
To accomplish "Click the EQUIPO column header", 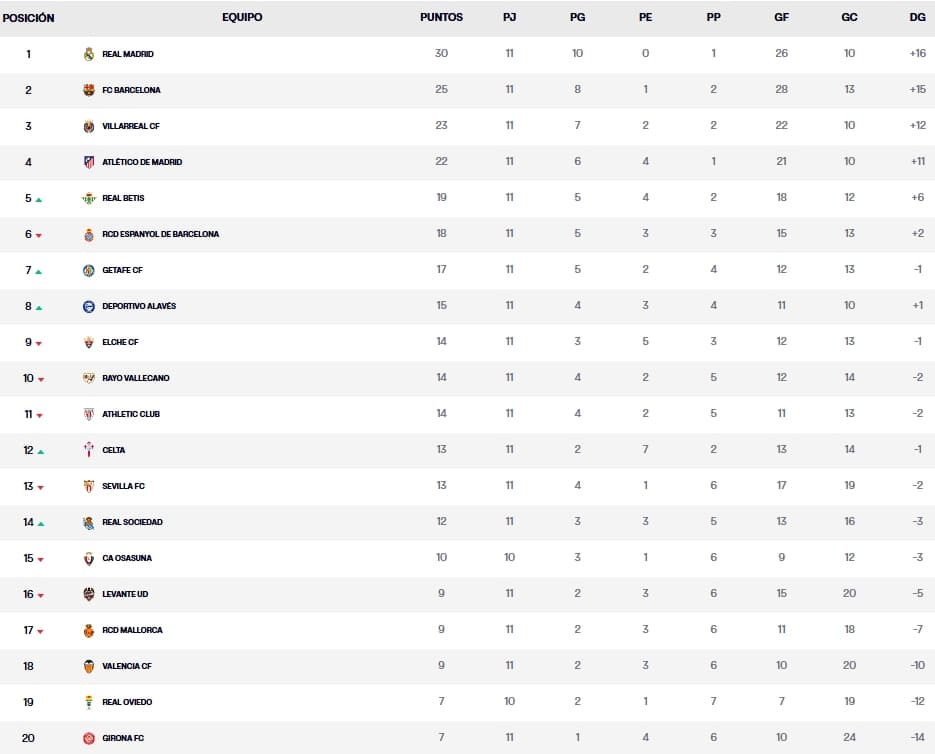I will [242, 18].
